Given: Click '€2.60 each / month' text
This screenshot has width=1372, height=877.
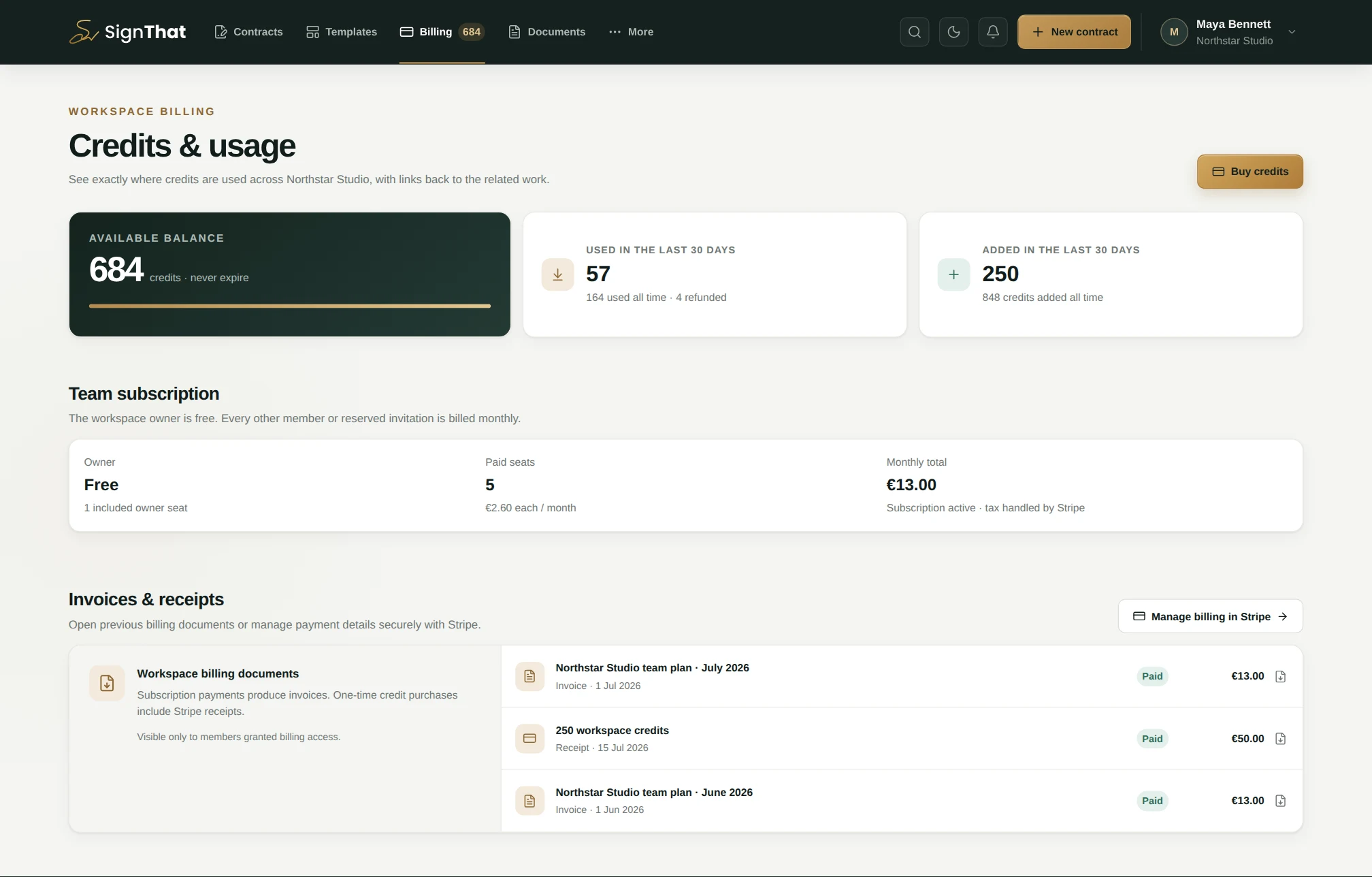Looking at the screenshot, I should pos(531,508).
